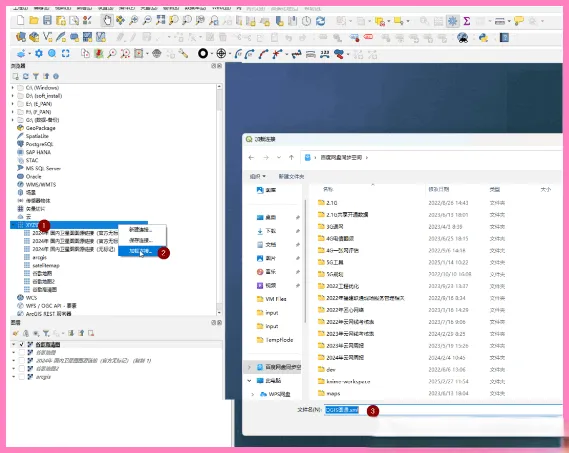Click the Sigma statistical summary icon
The height and width of the screenshot is (453, 569).
point(467,21)
